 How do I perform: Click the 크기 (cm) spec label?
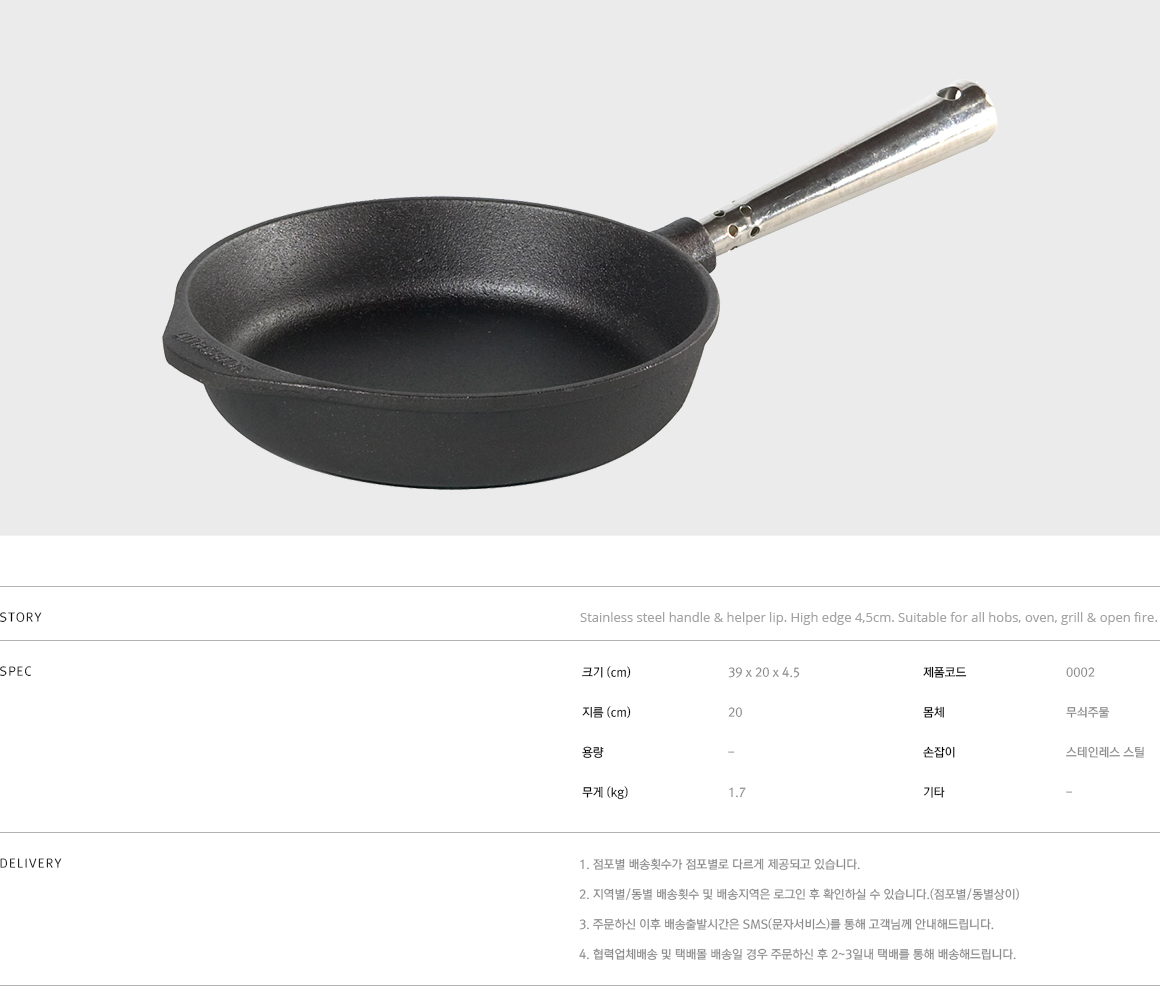point(606,672)
